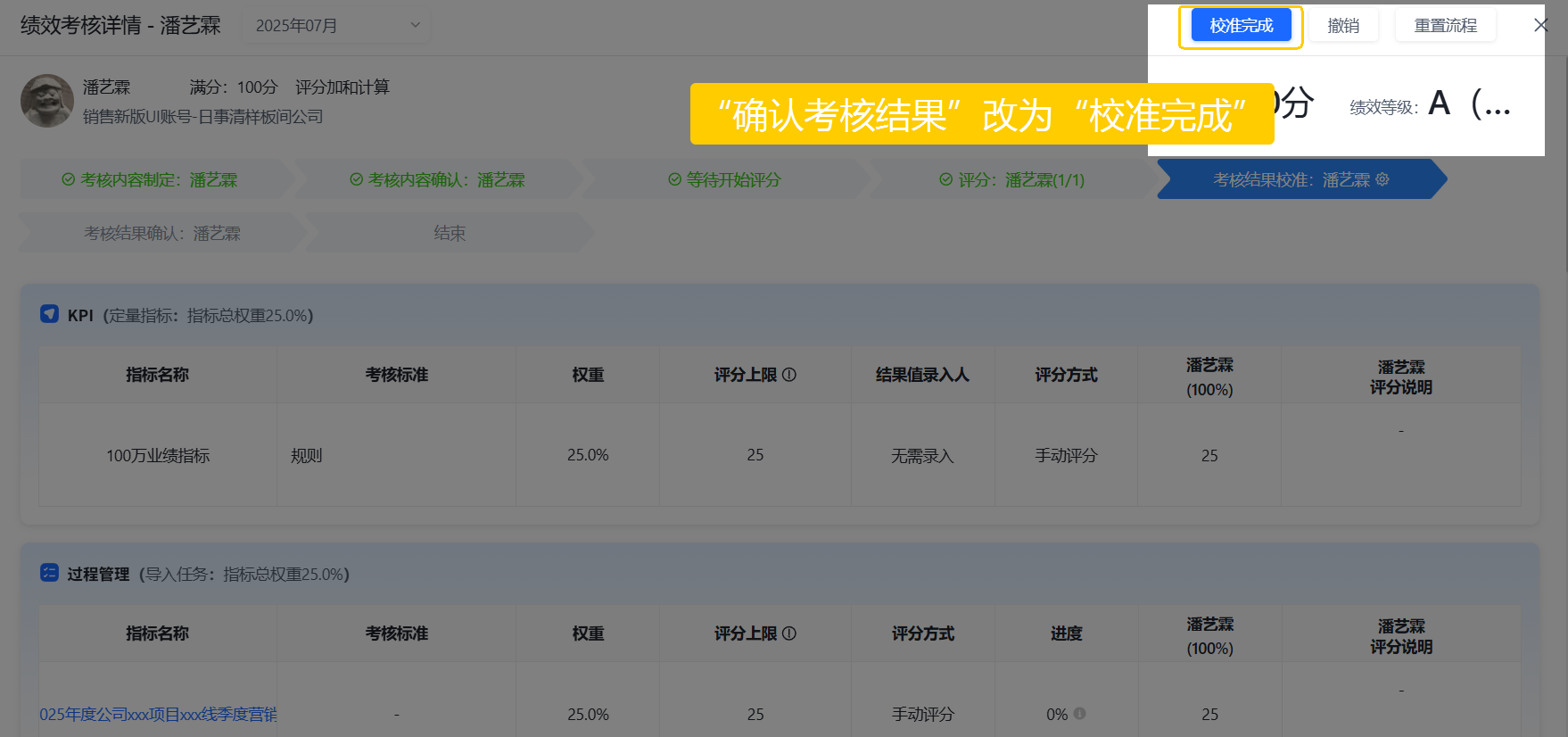The width and height of the screenshot is (1568, 737).
Task: Select the 考核内容确认 workflow step
Action: click(437, 179)
